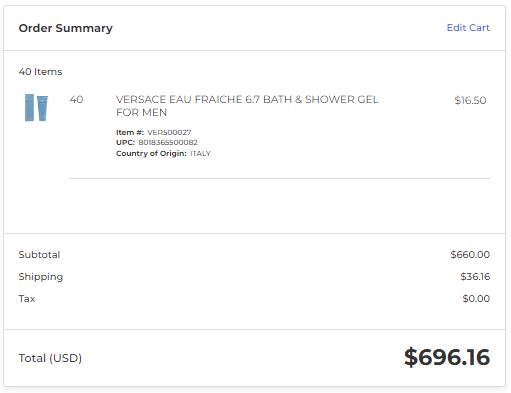Select the Total (USD) label
This screenshot has height=393, width=511.
tap(50, 358)
